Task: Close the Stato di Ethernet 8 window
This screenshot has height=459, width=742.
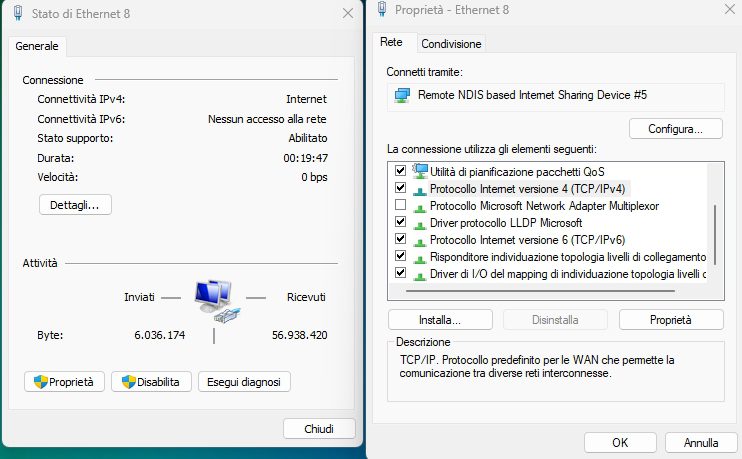Action: tap(348, 13)
